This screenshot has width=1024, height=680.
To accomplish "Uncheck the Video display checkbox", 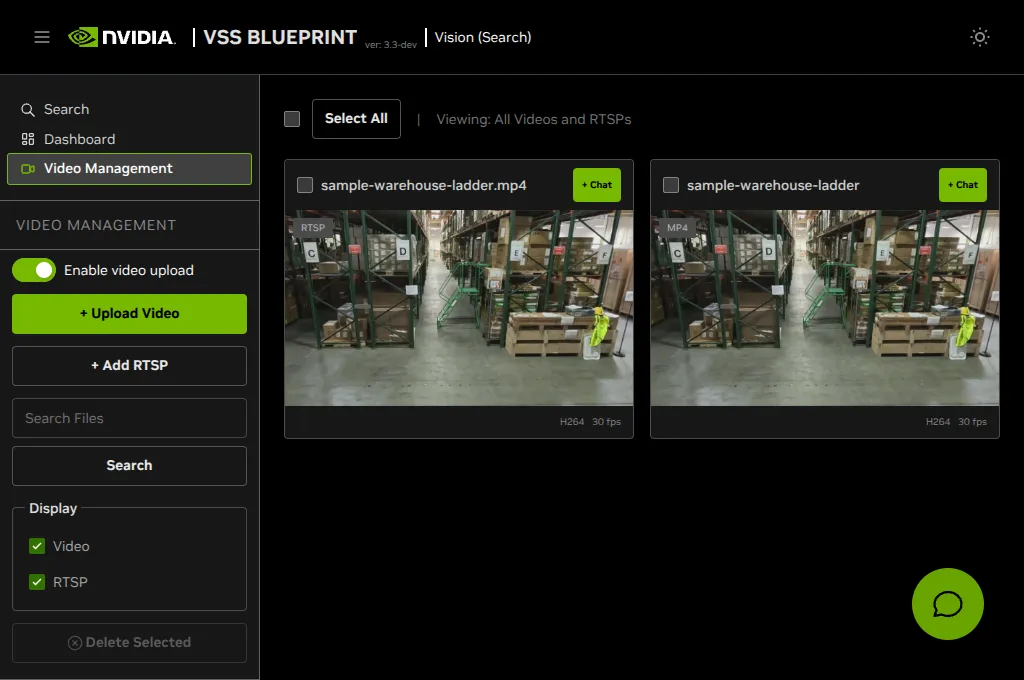I will 37,546.
